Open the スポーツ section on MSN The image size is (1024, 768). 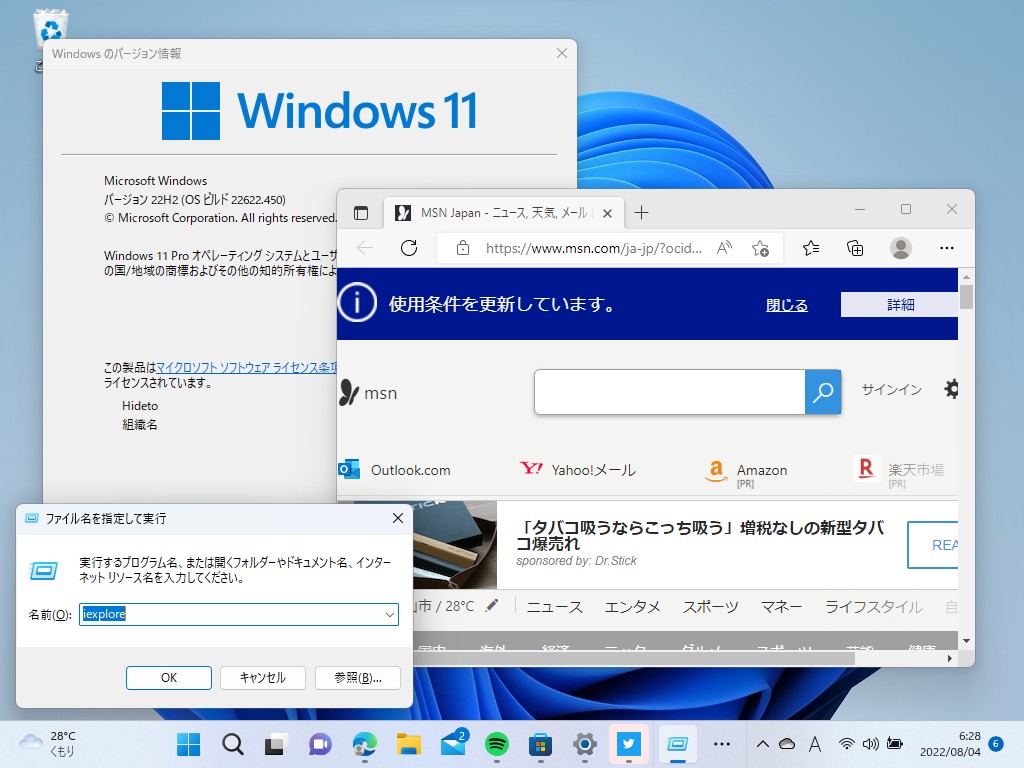point(711,607)
